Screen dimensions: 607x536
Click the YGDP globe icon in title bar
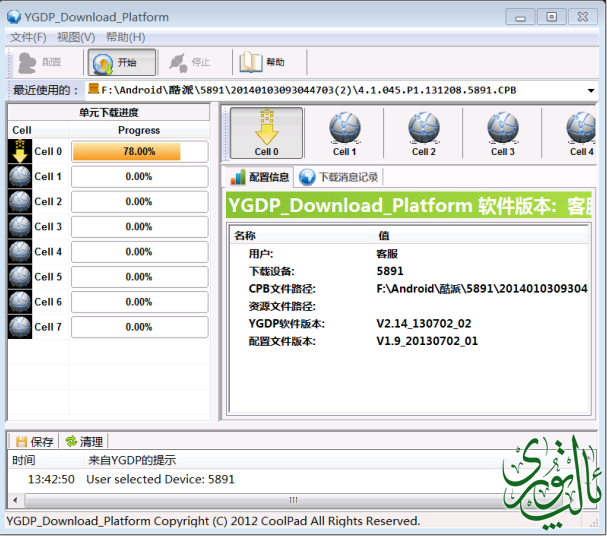coord(14,17)
